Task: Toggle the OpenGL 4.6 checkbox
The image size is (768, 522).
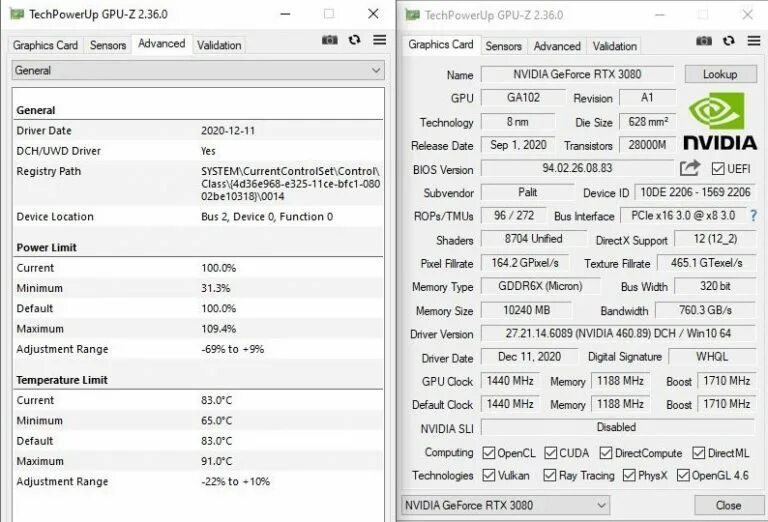Action: (x=683, y=475)
